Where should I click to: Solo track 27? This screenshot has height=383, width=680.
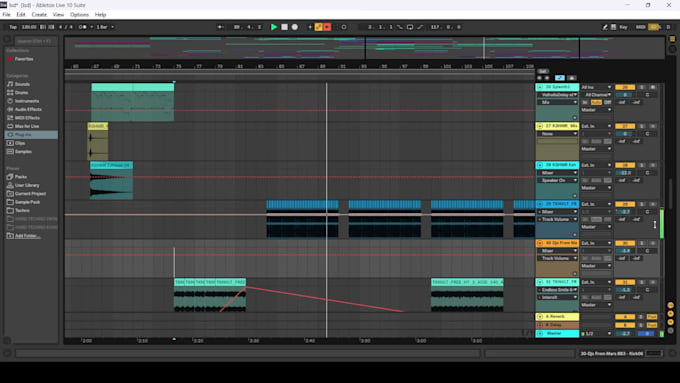pyautogui.click(x=642, y=126)
